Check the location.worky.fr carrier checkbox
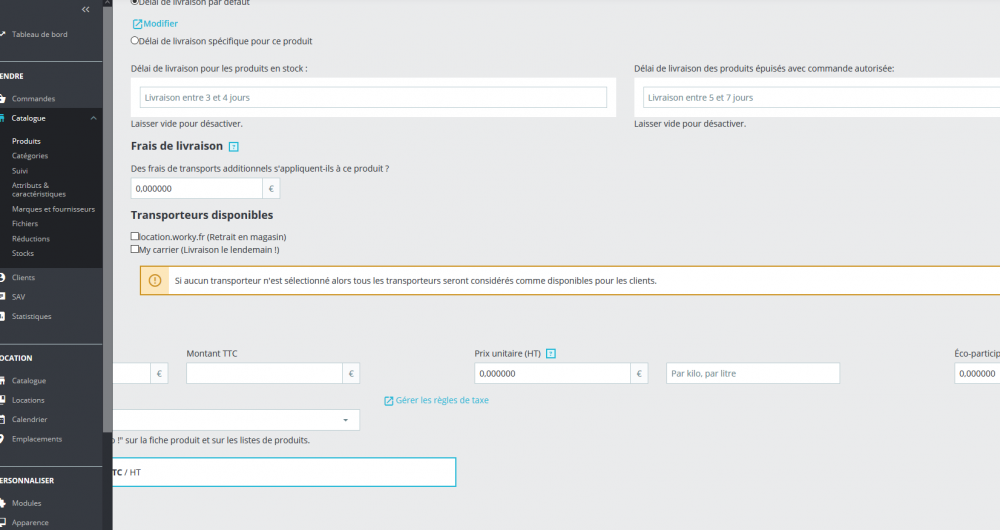The height and width of the screenshot is (530, 1000). (135, 236)
